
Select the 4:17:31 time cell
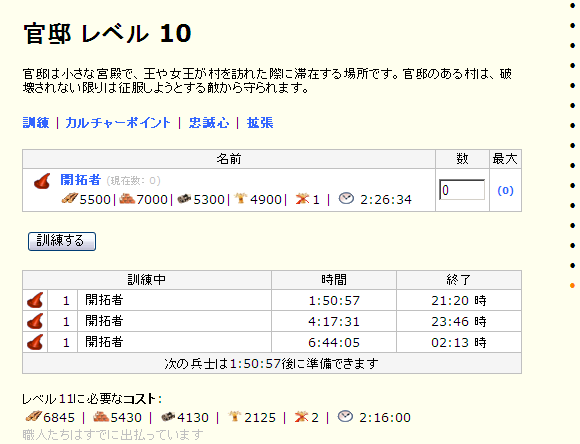point(334,322)
